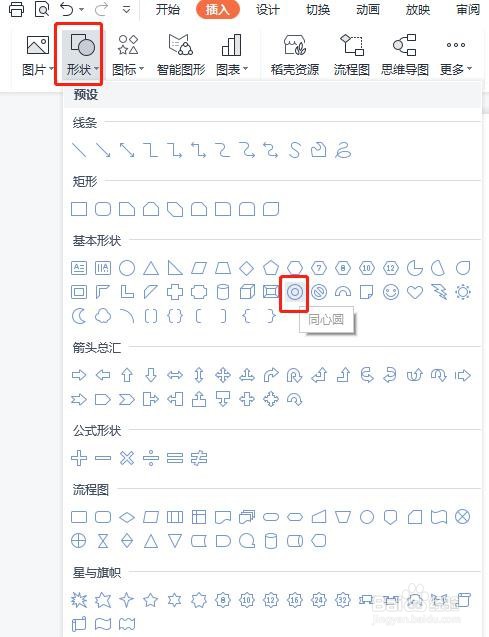This screenshot has width=489, height=637.
Task: Select the 5-point star shape
Action: (x=151, y=600)
